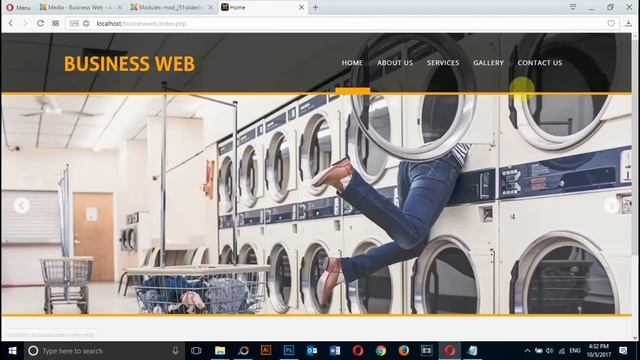
Task: Open Photoshop from the taskbar
Action: coord(289,351)
